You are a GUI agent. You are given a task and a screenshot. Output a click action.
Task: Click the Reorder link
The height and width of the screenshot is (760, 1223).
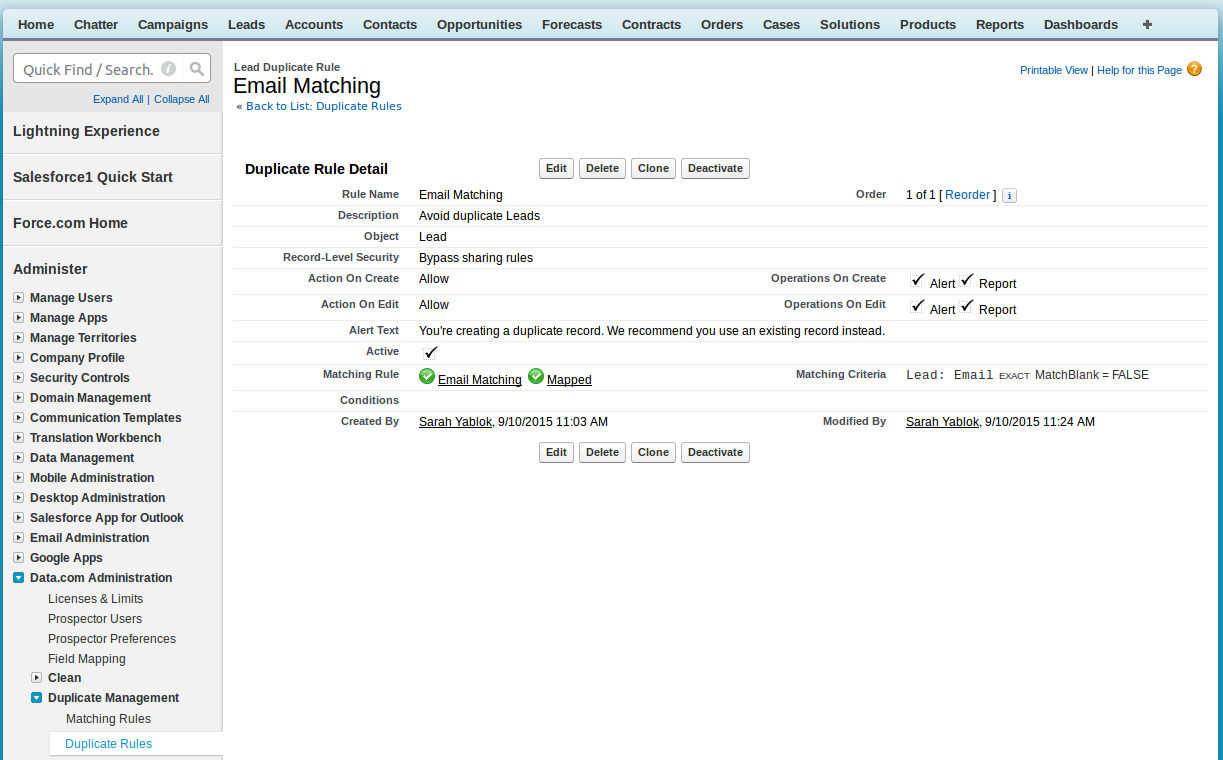point(968,195)
